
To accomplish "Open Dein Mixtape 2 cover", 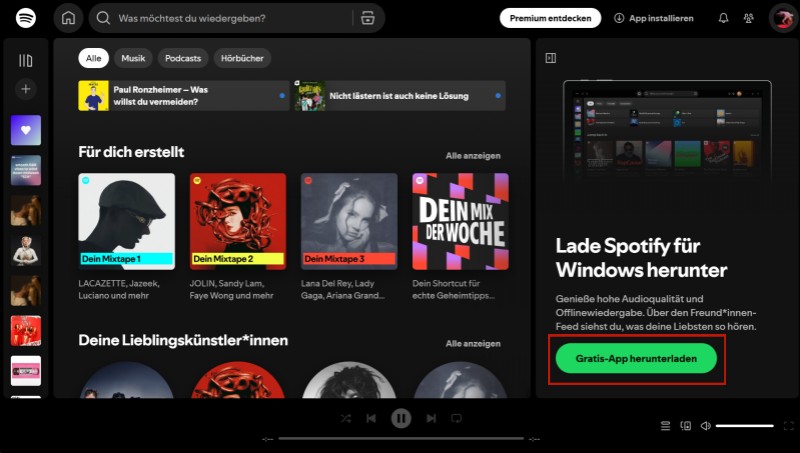I will (238, 221).
